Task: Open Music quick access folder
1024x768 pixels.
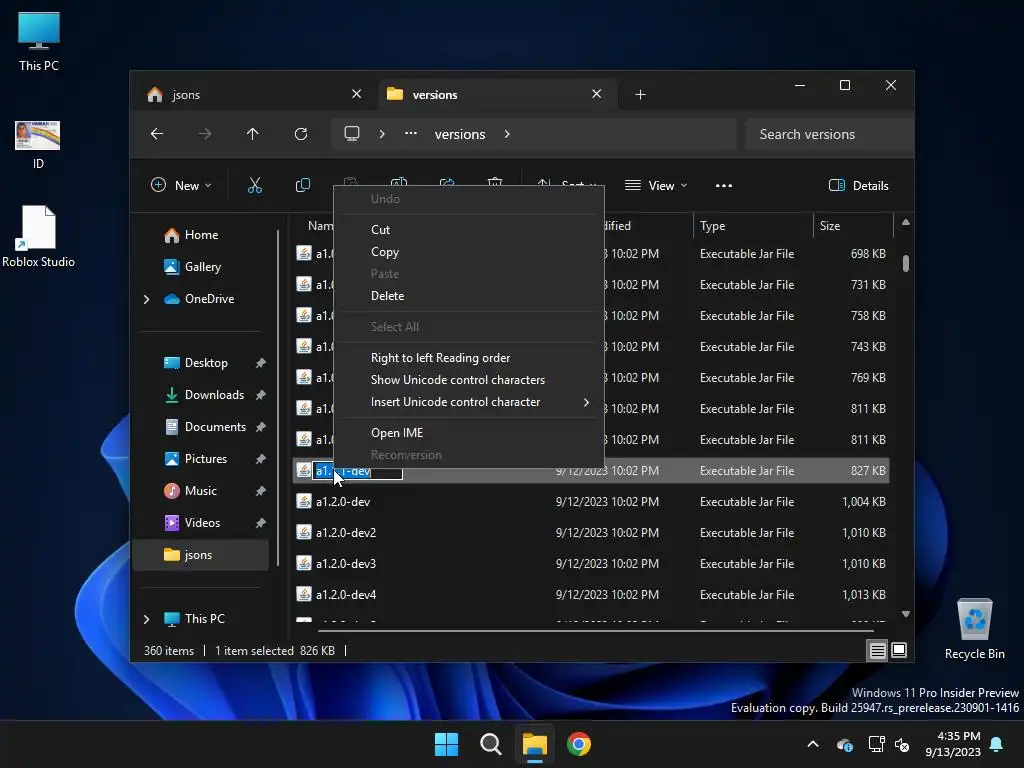Action: pos(200,491)
